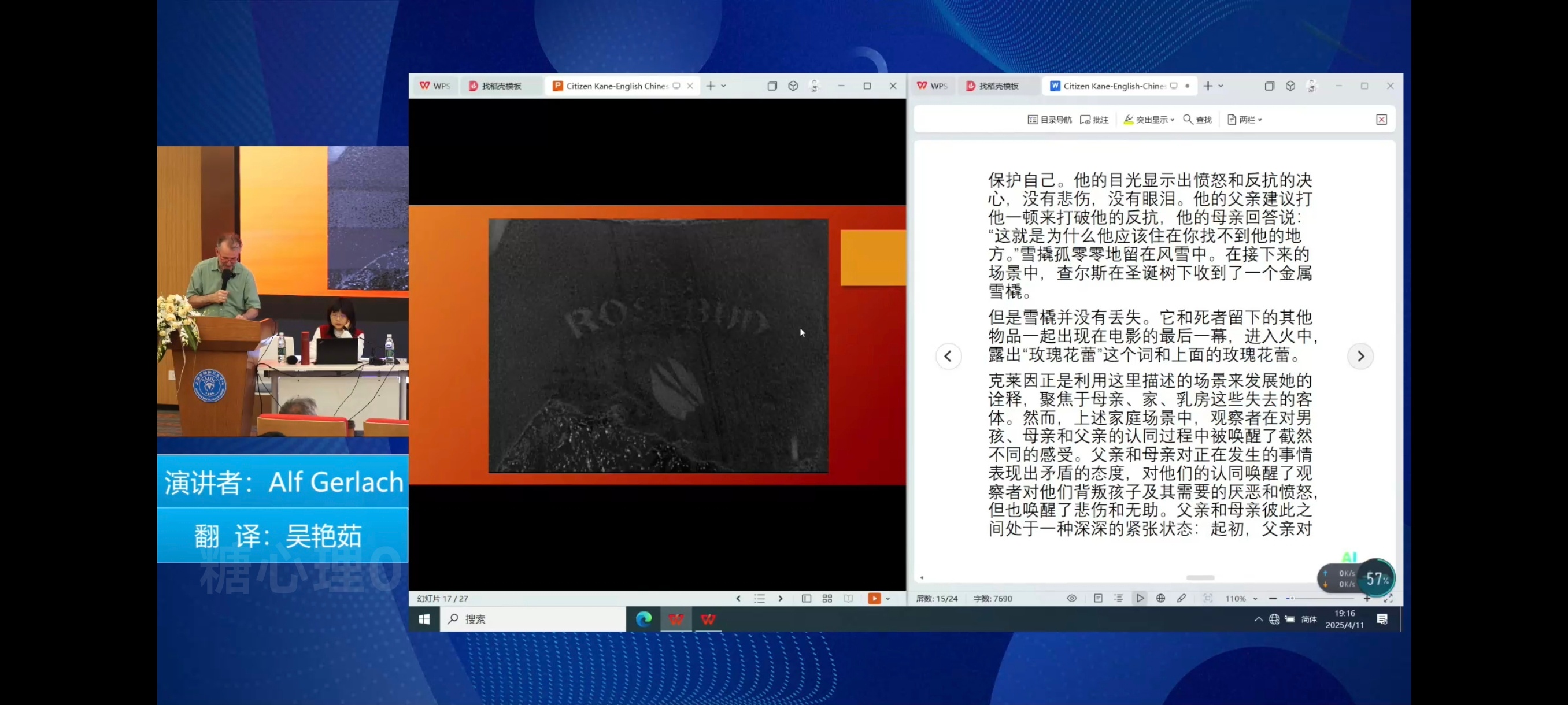Image resolution: width=1568 pixels, height=705 pixels.
Task: Start the slideshow with the orange play button
Action: tap(874, 599)
